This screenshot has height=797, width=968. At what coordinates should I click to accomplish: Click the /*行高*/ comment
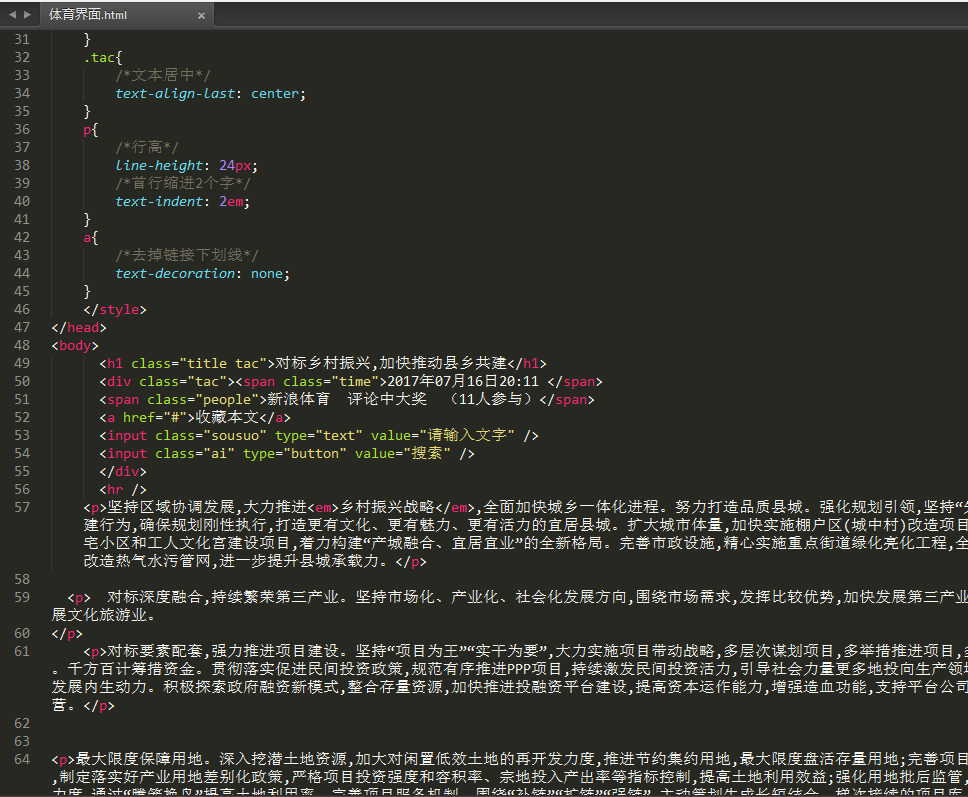pyautogui.click(x=146, y=147)
